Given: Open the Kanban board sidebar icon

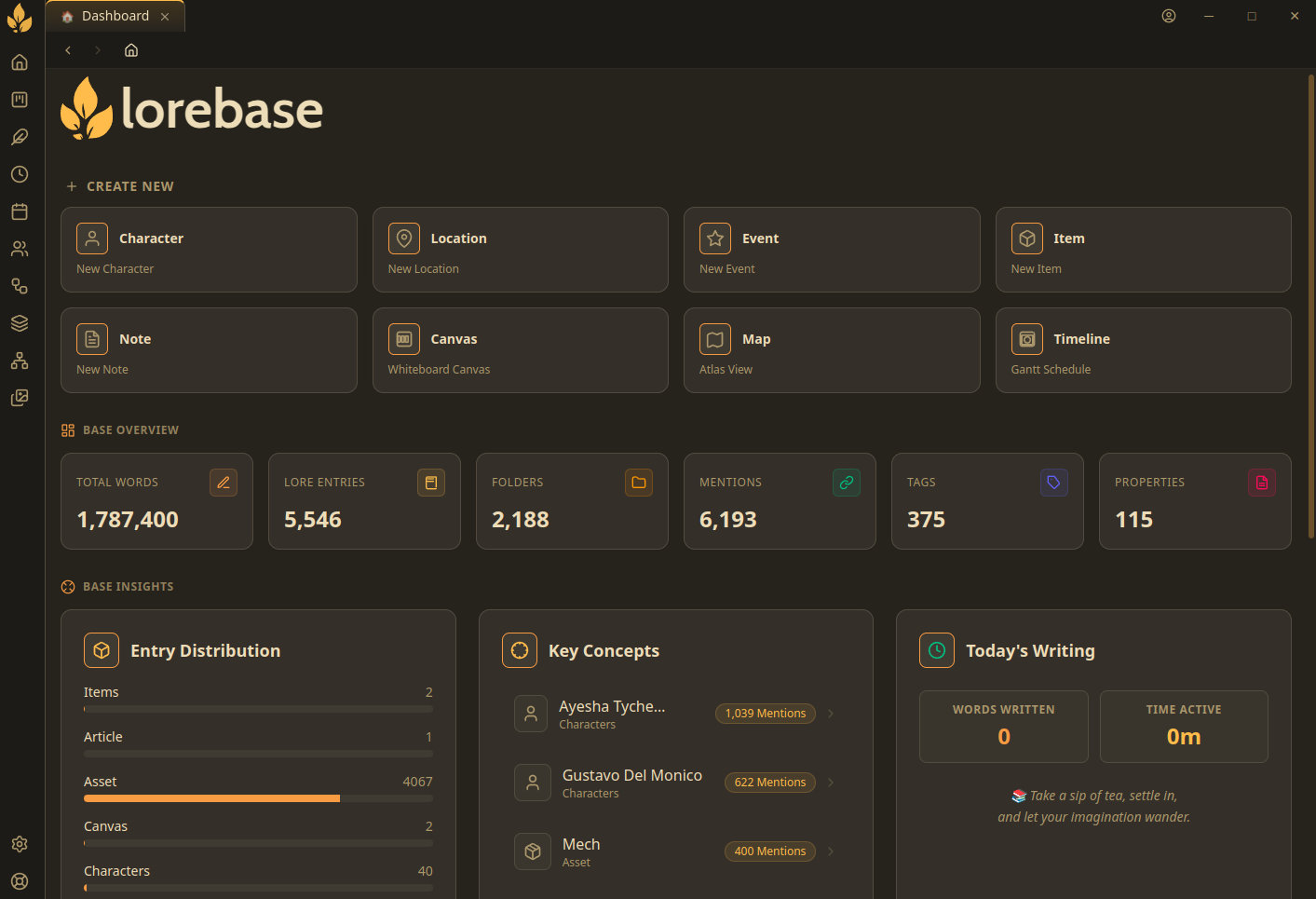Looking at the screenshot, I should (20, 100).
